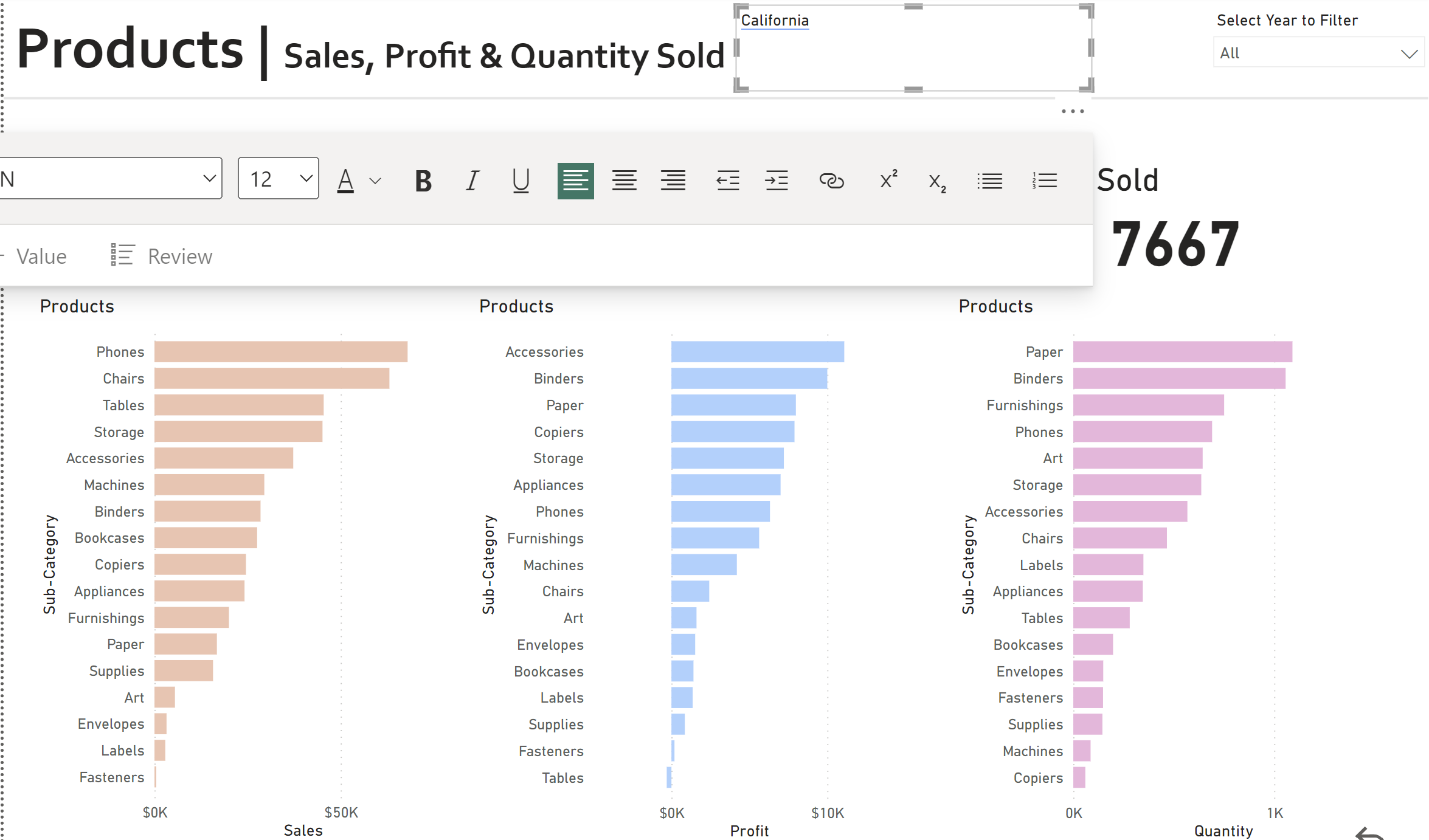Center align the text
The height and width of the screenshot is (840, 1429).
pyautogui.click(x=624, y=181)
